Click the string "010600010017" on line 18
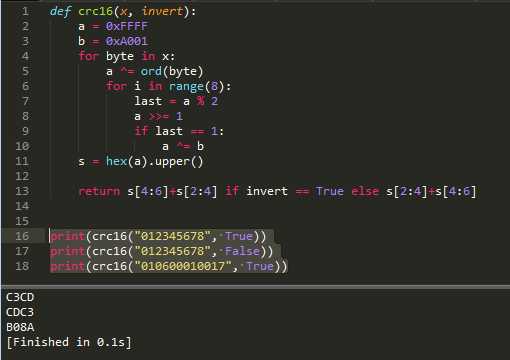Viewport: 510px width, 360px height. pyautogui.click(x=183, y=266)
